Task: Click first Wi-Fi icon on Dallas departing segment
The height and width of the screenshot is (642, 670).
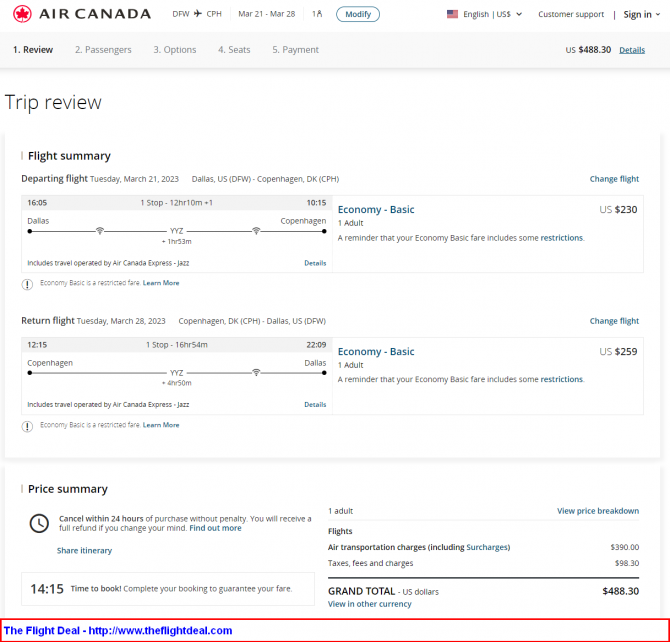Action: pyautogui.click(x=100, y=231)
